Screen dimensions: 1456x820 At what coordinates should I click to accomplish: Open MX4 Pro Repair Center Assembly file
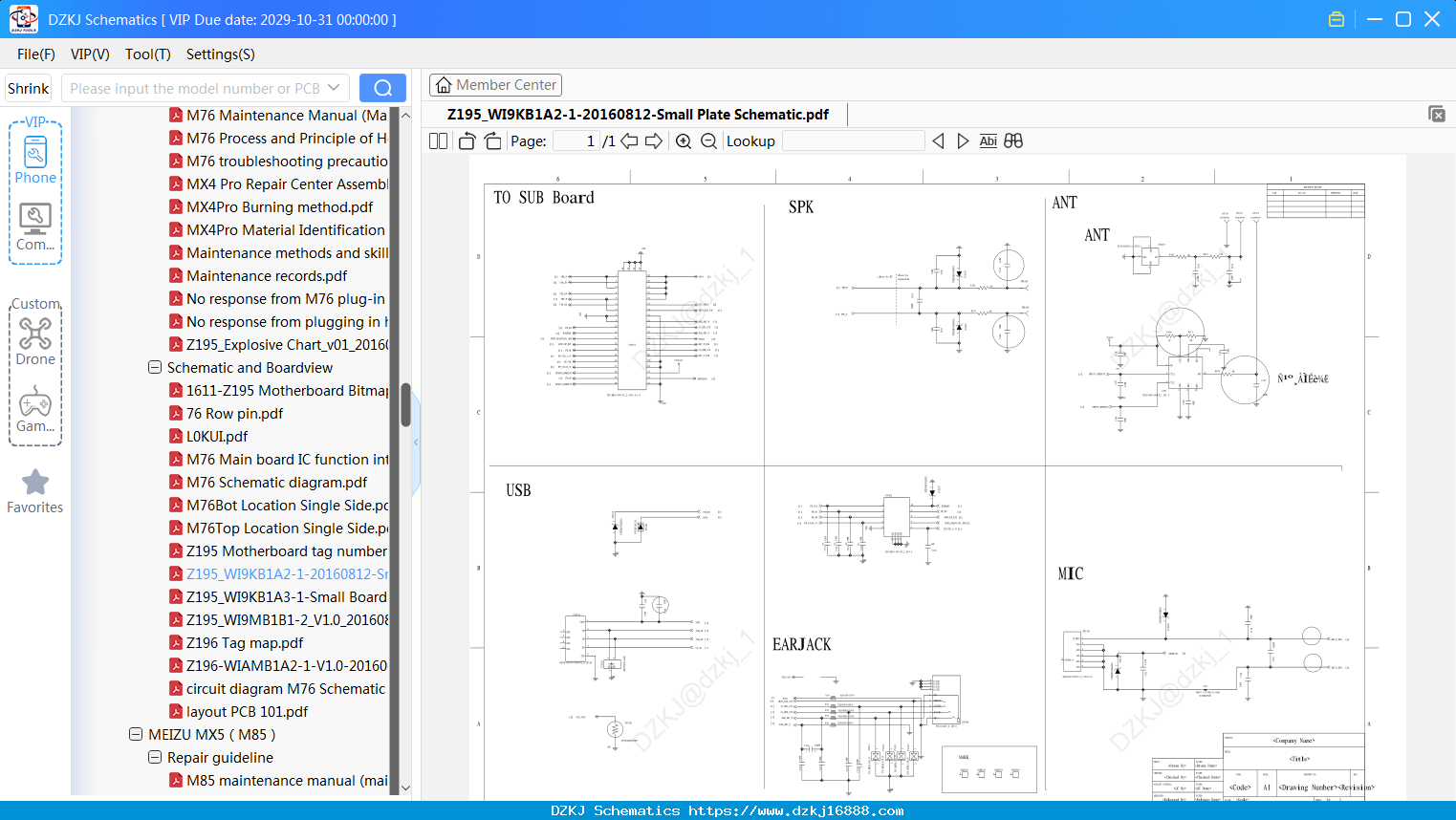coord(278,184)
